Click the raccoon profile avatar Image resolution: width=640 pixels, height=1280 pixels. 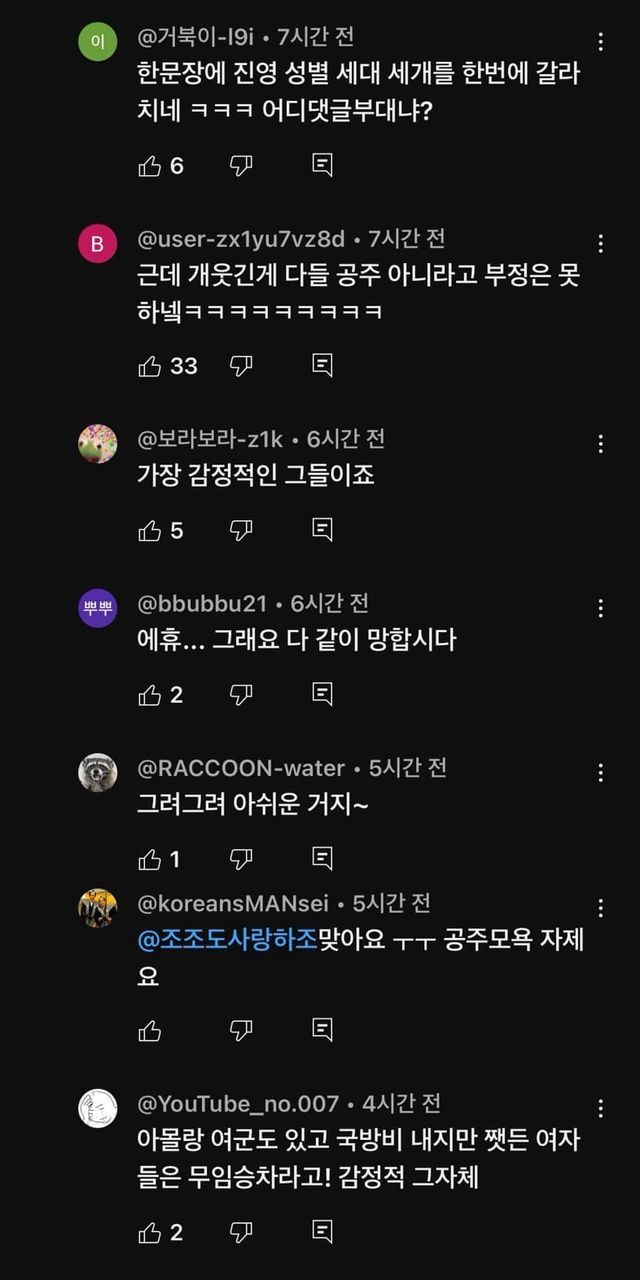click(x=98, y=772)
